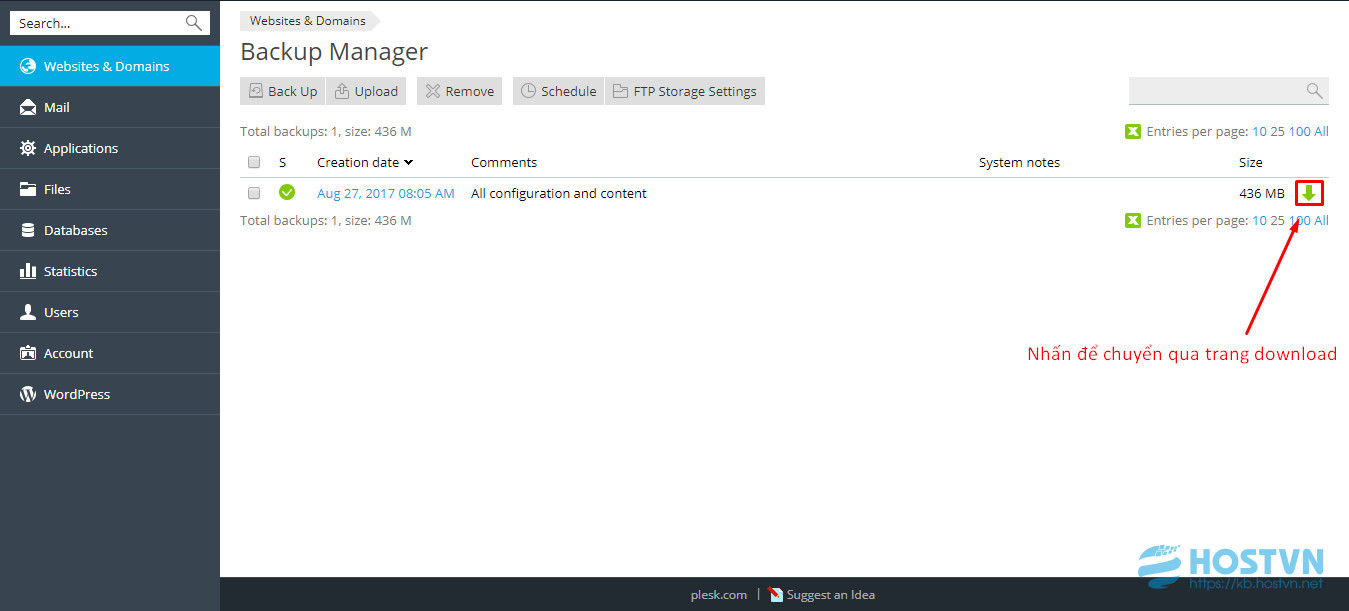Click the Comments column header
Viewport: 1349px width, 611px height.
[x=504, y=162]
